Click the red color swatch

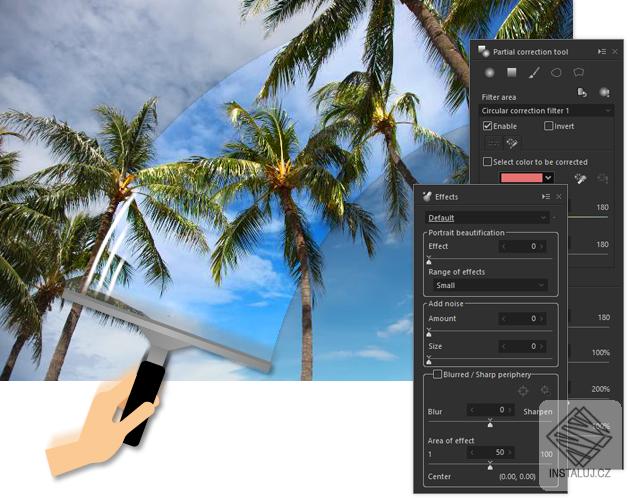522,178
